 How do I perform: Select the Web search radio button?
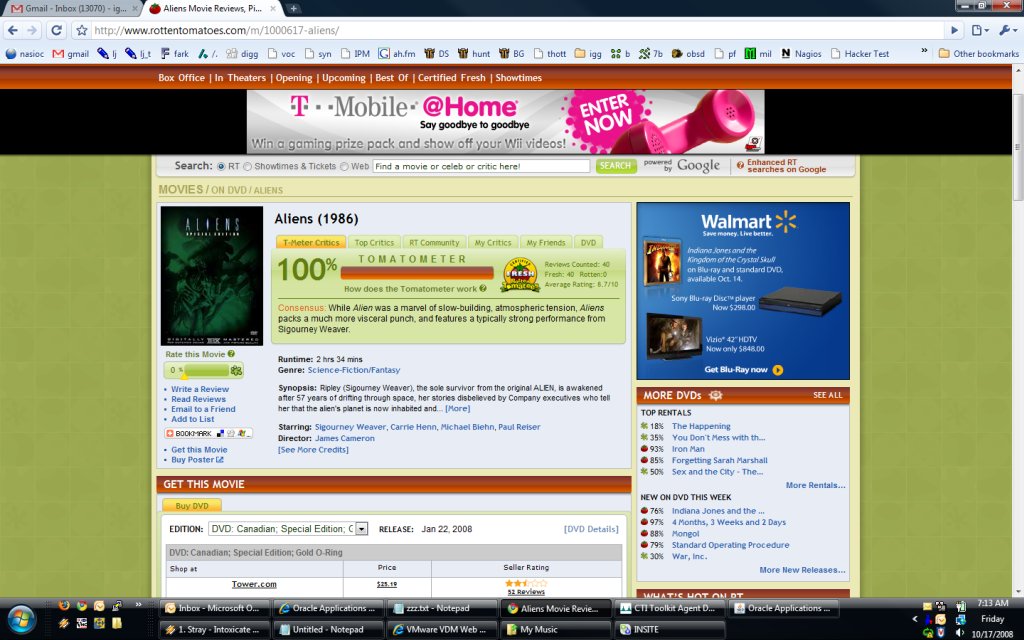pyautogui.click(x=344, y=167)
